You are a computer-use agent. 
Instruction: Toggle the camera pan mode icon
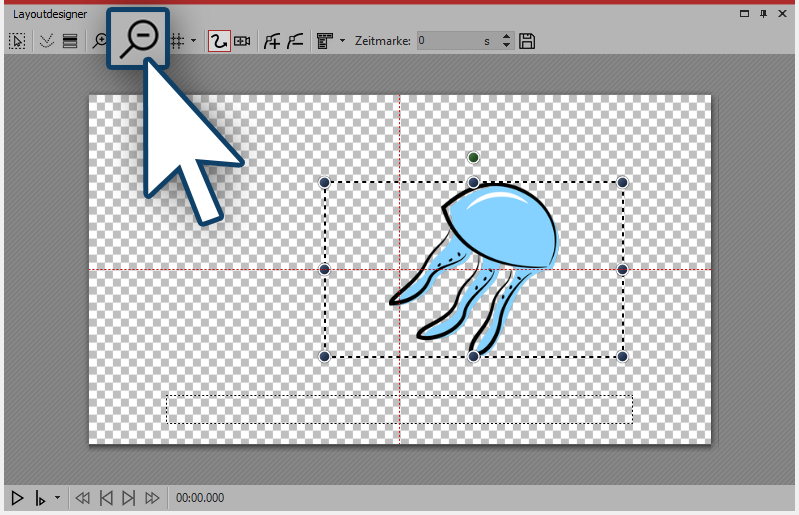[x=242, y=41]
